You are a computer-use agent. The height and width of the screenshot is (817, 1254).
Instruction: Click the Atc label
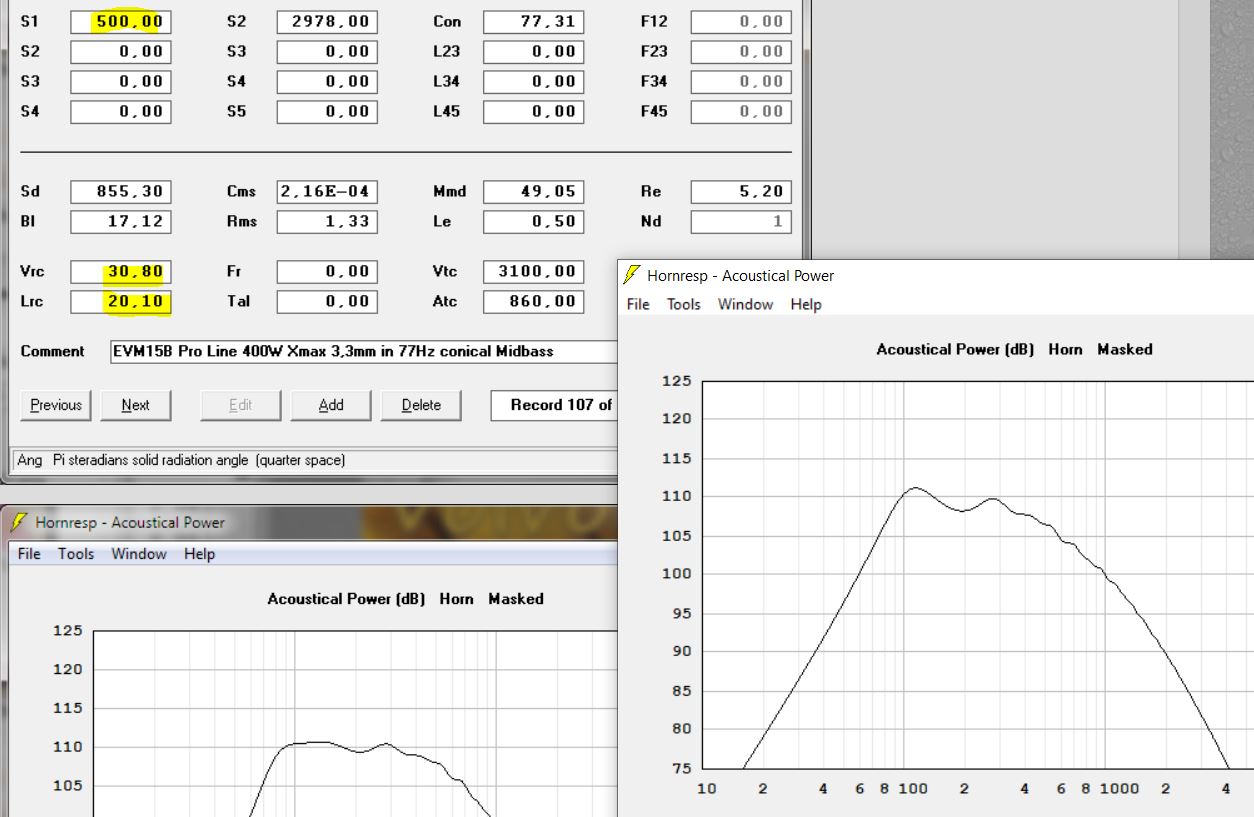[x=444, y=302]
